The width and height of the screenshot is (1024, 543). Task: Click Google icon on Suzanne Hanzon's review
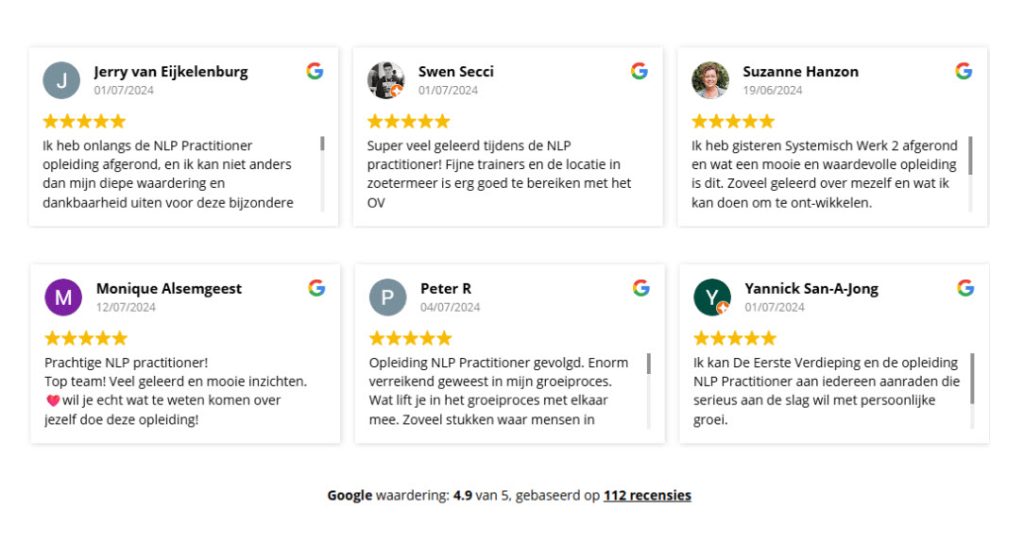(964, 71)
